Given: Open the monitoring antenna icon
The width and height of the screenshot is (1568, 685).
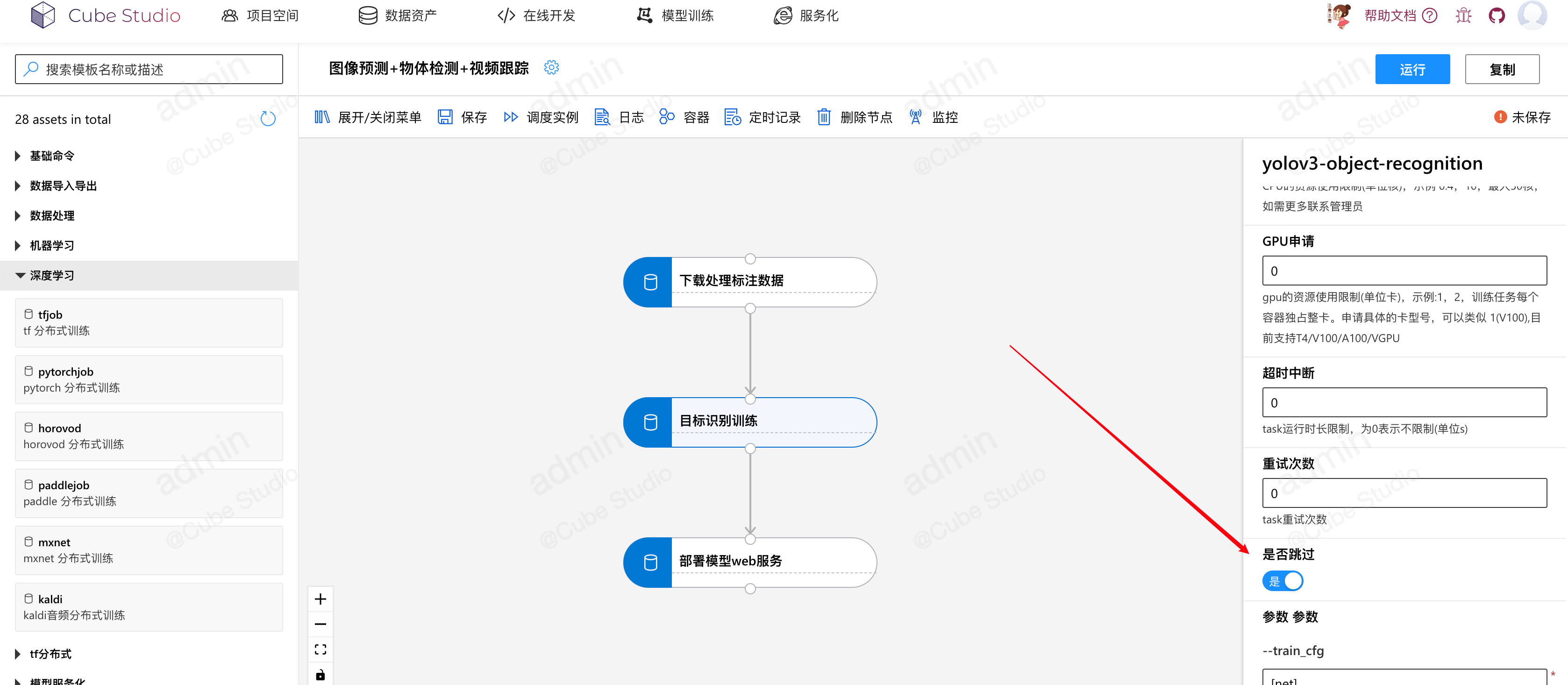Looking at the screenshot, I should tap(915, 117).
